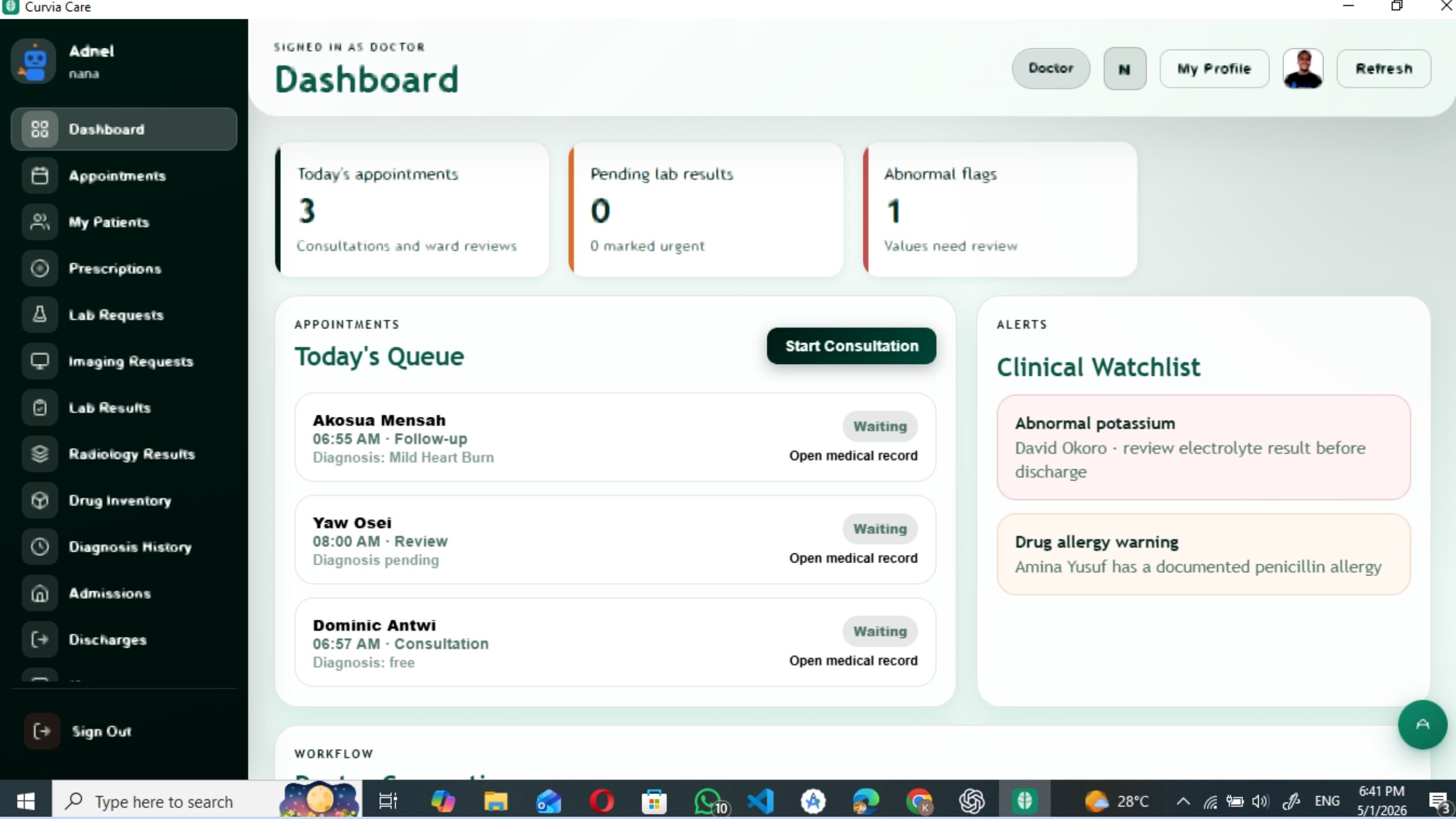
Task: Click the Doctor role pill
Action: coord(1051,68)
